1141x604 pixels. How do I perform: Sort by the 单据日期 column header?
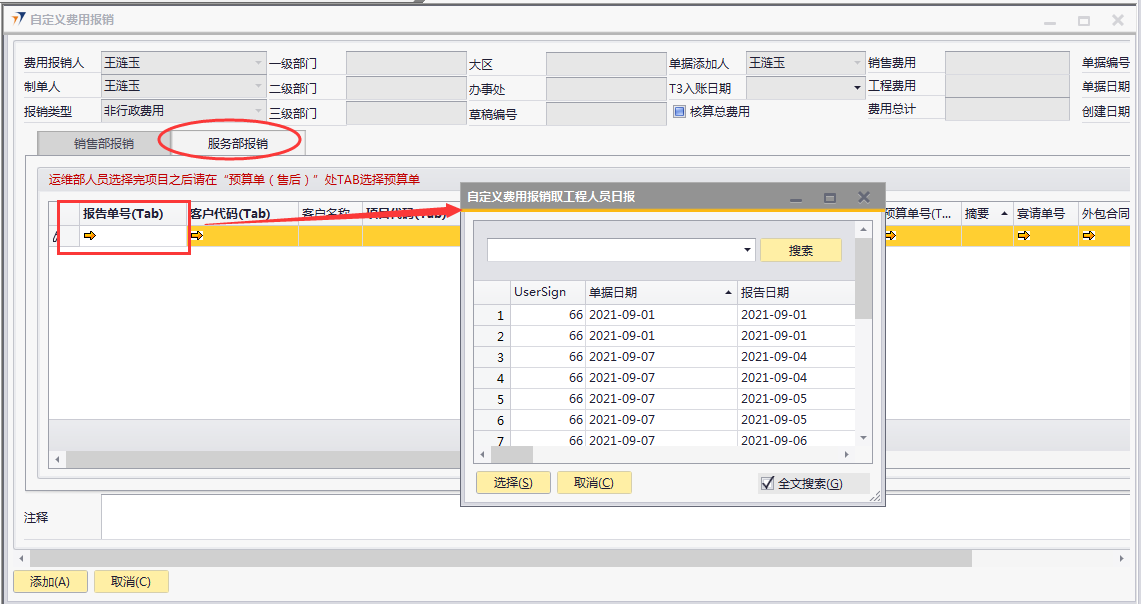coord(658,292)
